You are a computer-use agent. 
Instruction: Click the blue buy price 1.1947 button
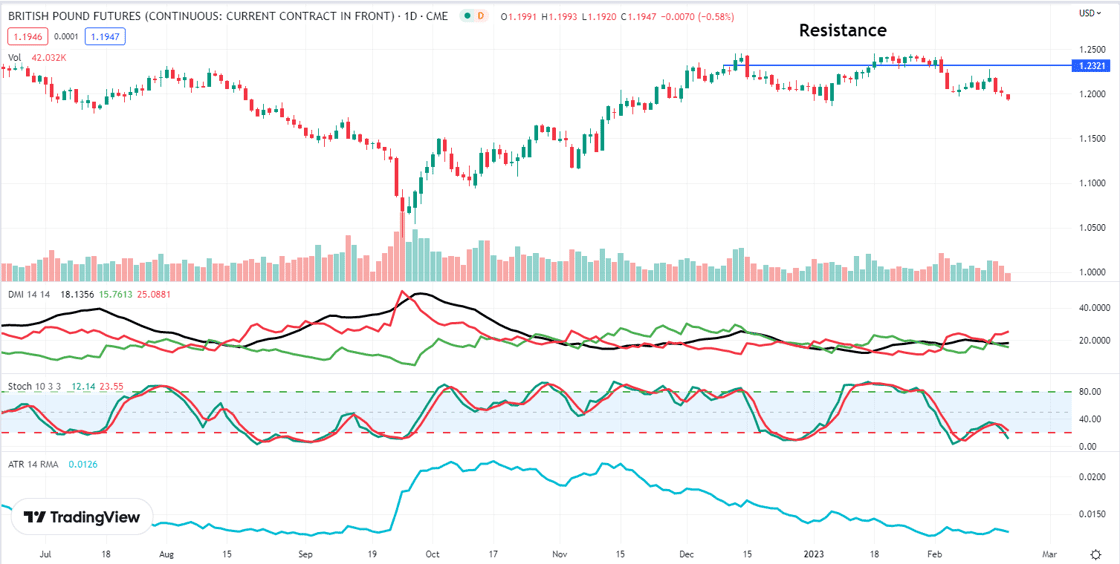105,34
